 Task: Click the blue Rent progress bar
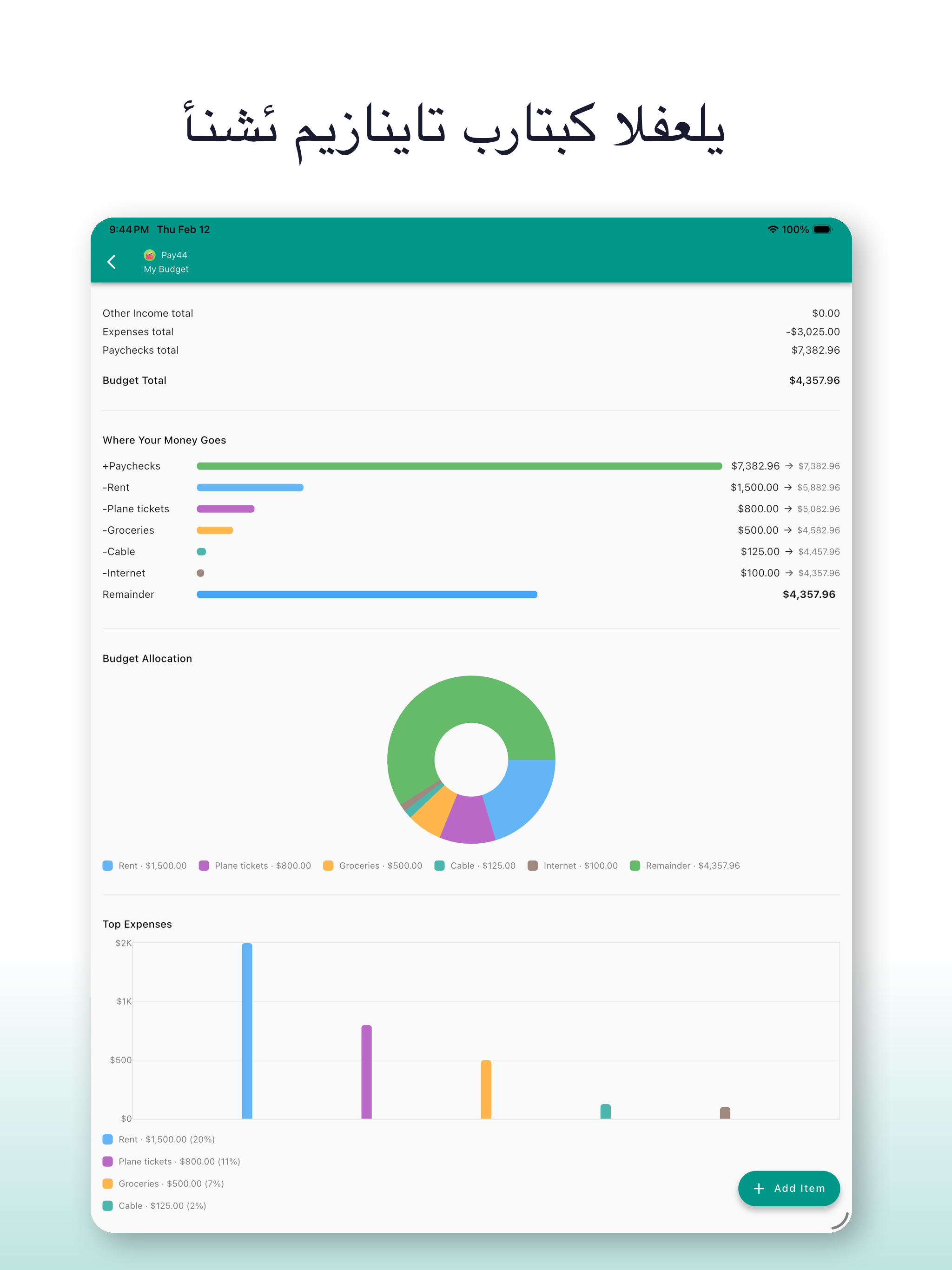coord(251,488)
